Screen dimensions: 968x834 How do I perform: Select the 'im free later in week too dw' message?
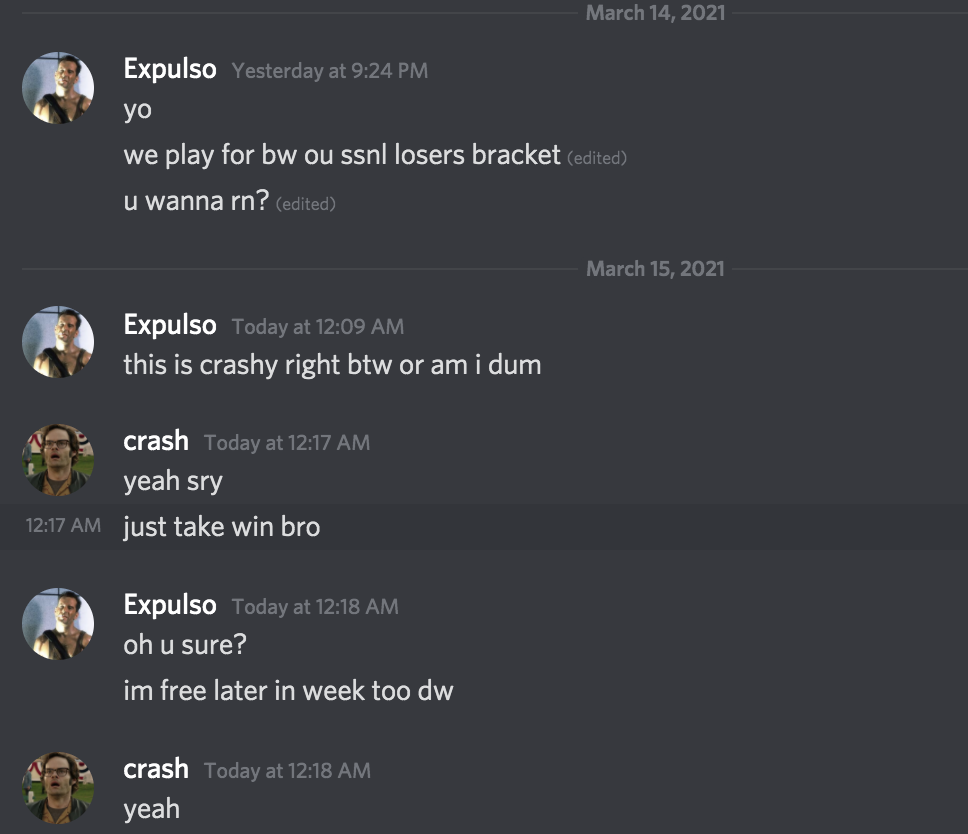pos(288,690)
